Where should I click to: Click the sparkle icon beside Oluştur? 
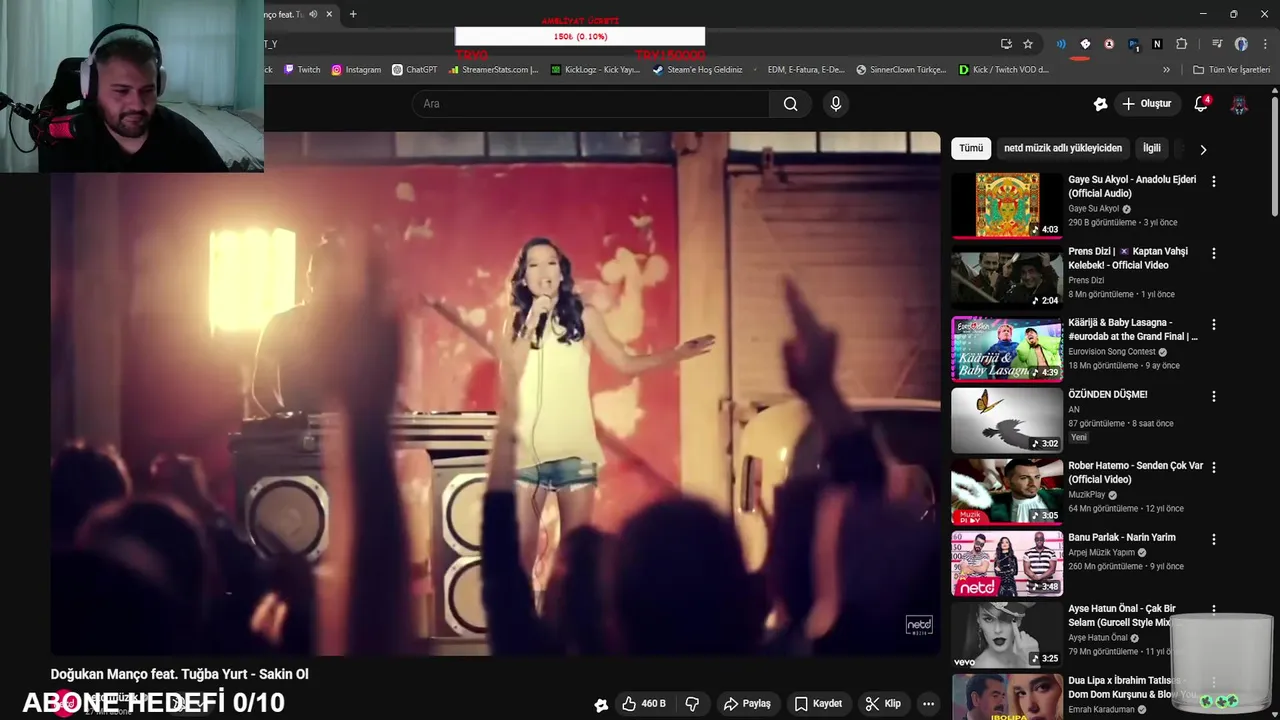pyautogui.click(x=1101, y=104)
